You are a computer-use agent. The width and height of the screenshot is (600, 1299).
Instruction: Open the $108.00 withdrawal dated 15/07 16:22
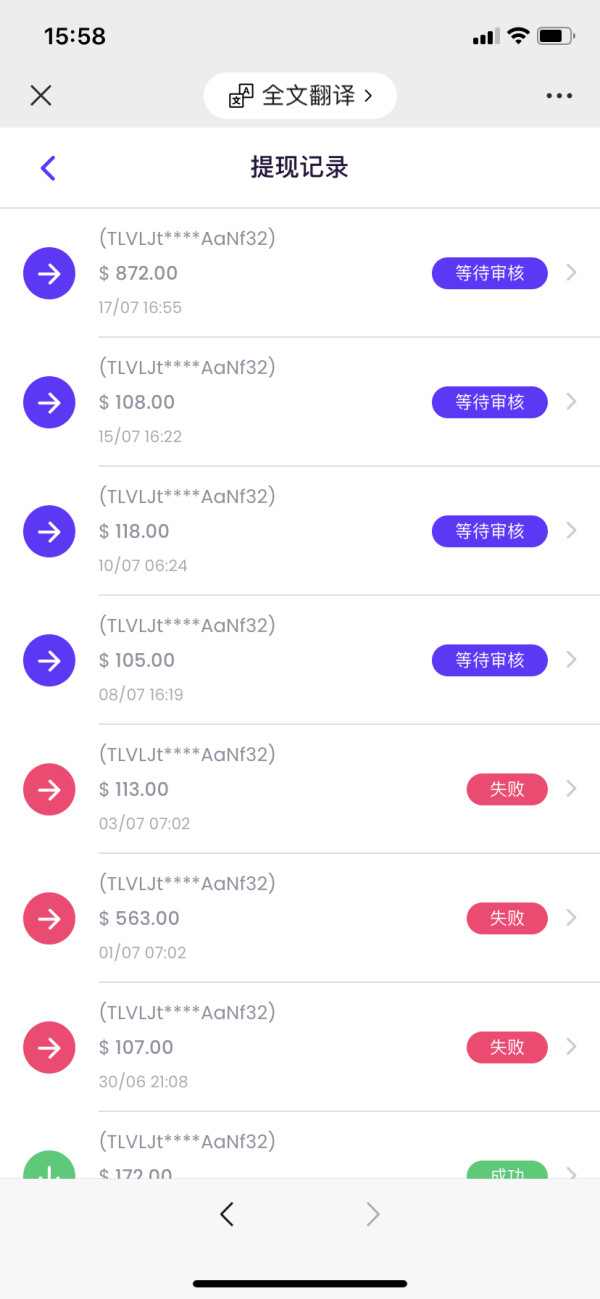click(x=250, y=402)
